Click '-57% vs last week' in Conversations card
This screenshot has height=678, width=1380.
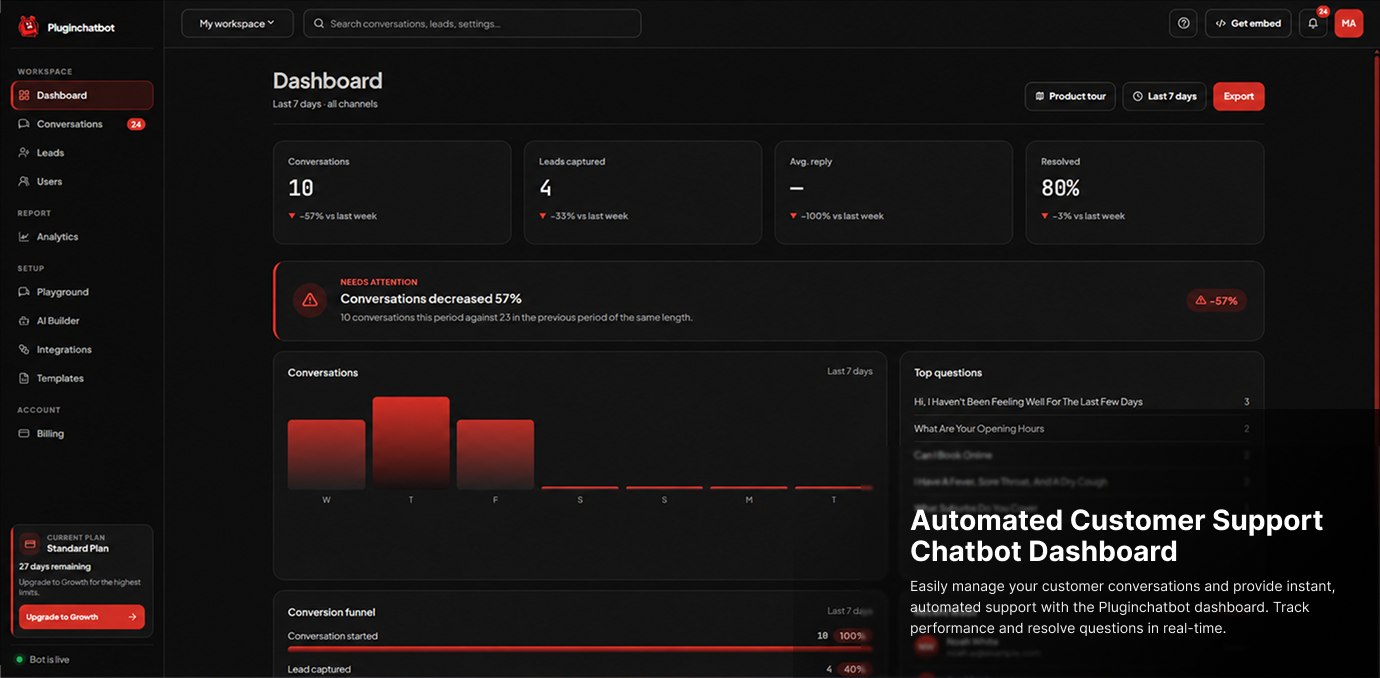(x=338, y=216)
